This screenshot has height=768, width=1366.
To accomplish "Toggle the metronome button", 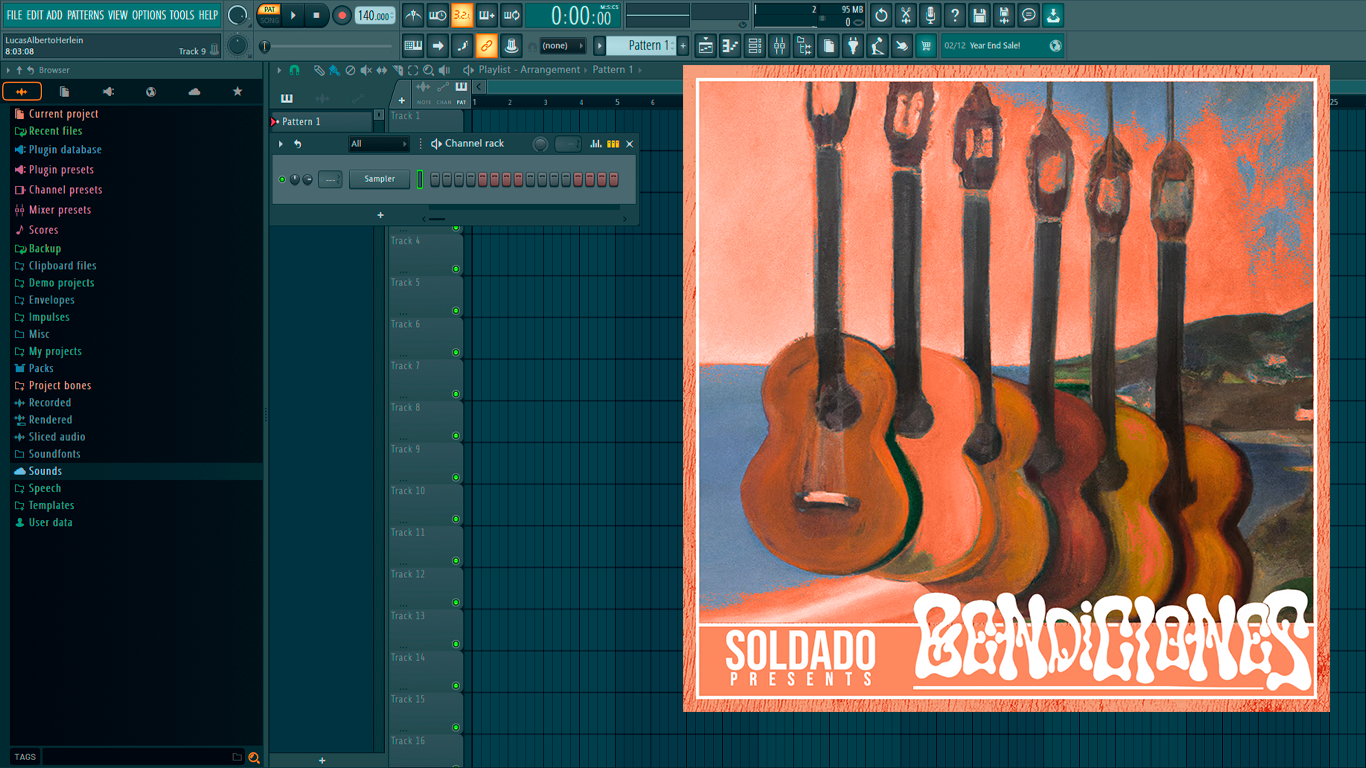I will (413, 15).
